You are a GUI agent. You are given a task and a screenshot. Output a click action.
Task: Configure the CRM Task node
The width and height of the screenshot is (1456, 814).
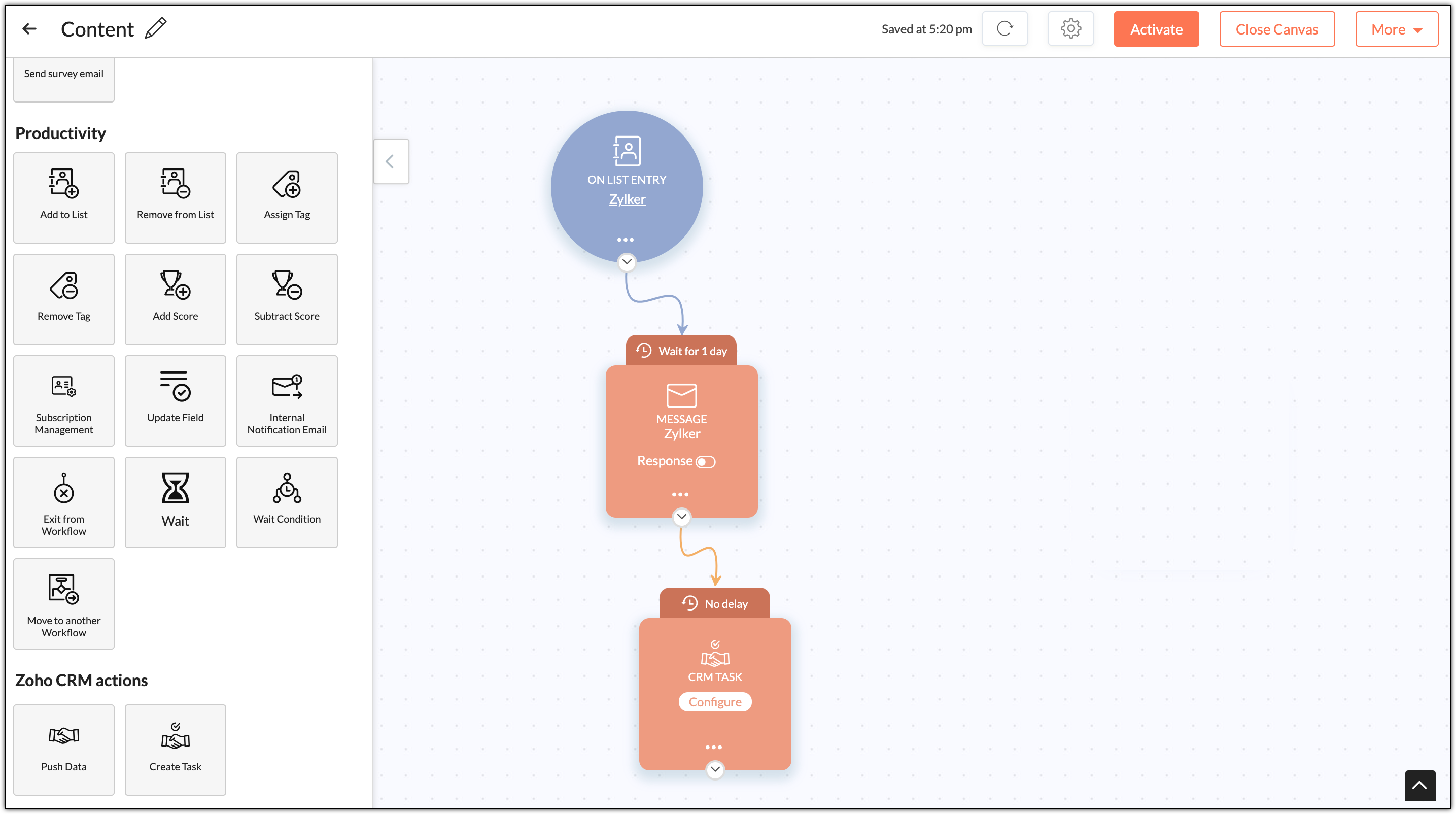pos(714,701)
